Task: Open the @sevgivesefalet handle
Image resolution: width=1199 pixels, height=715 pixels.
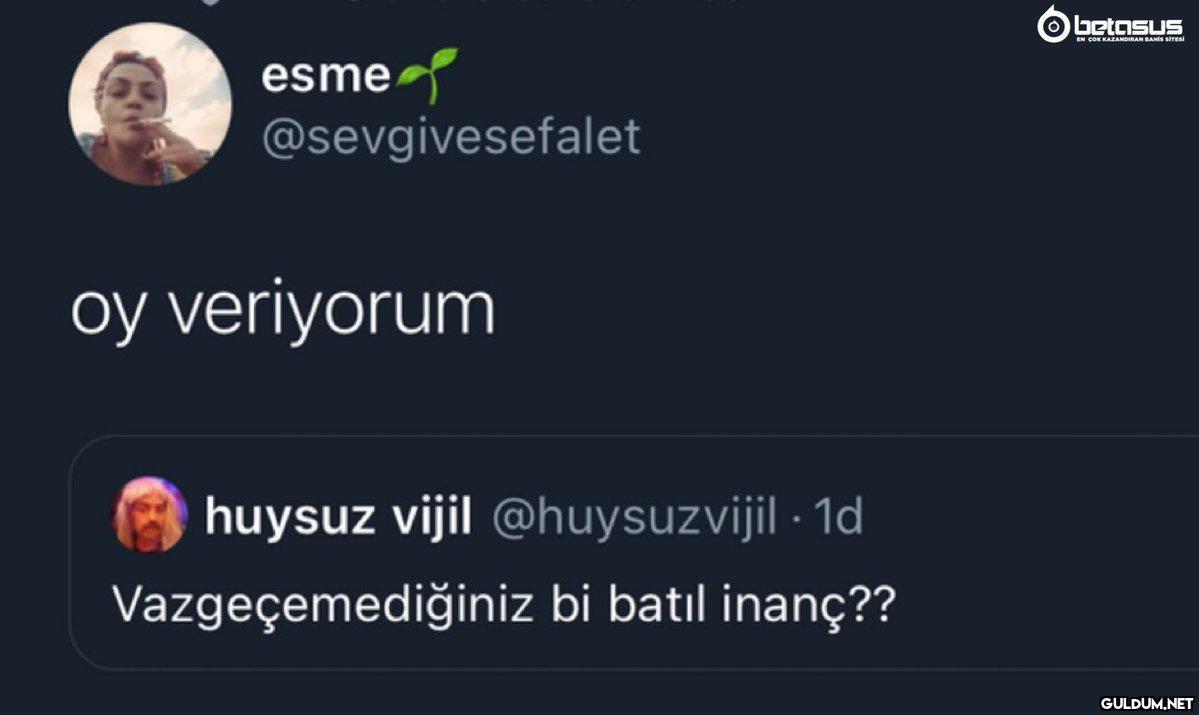Action: 451,138
